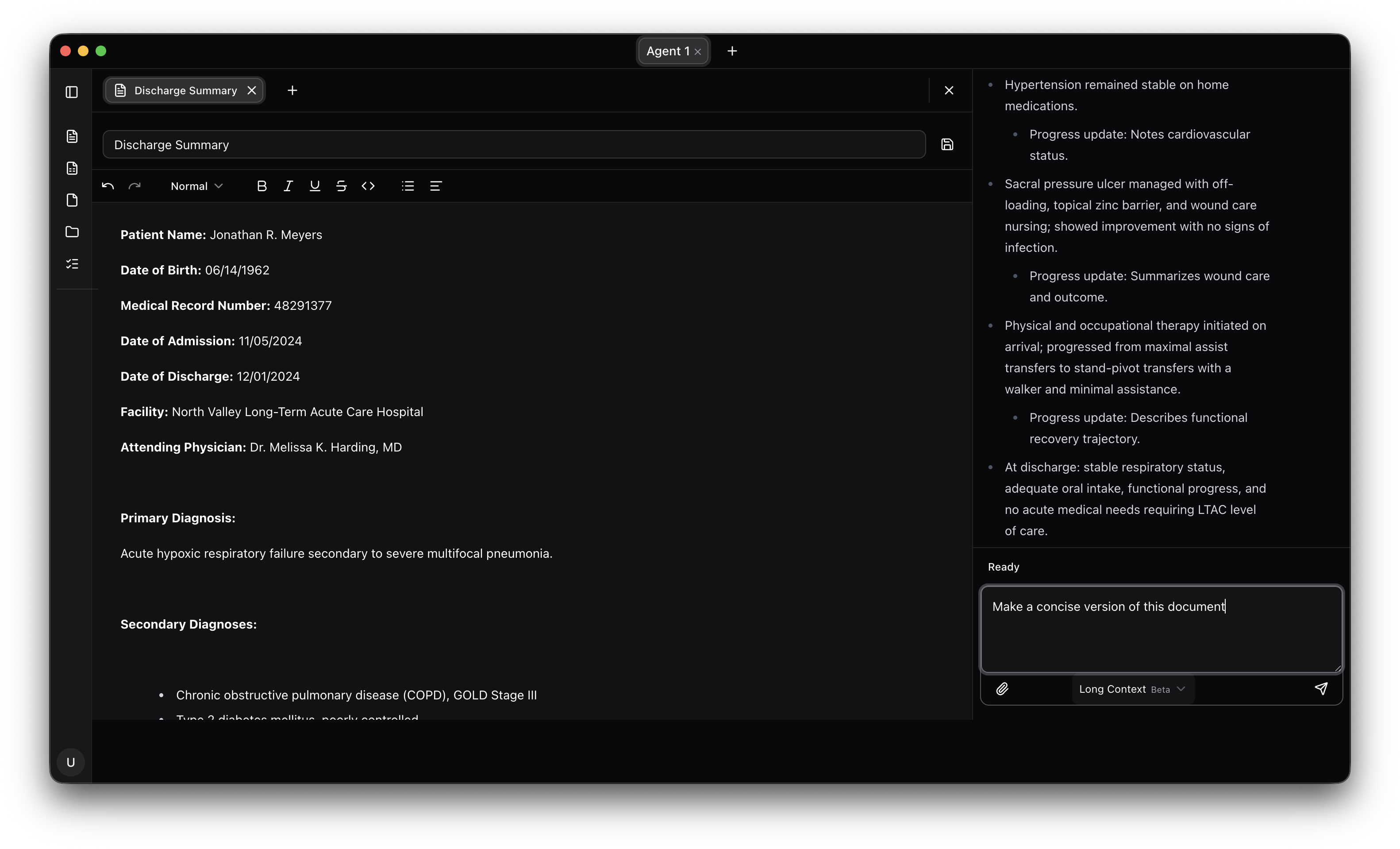Open the document outline icon in sidebar
1400x849 pixels.
click(x=72, y=136)
